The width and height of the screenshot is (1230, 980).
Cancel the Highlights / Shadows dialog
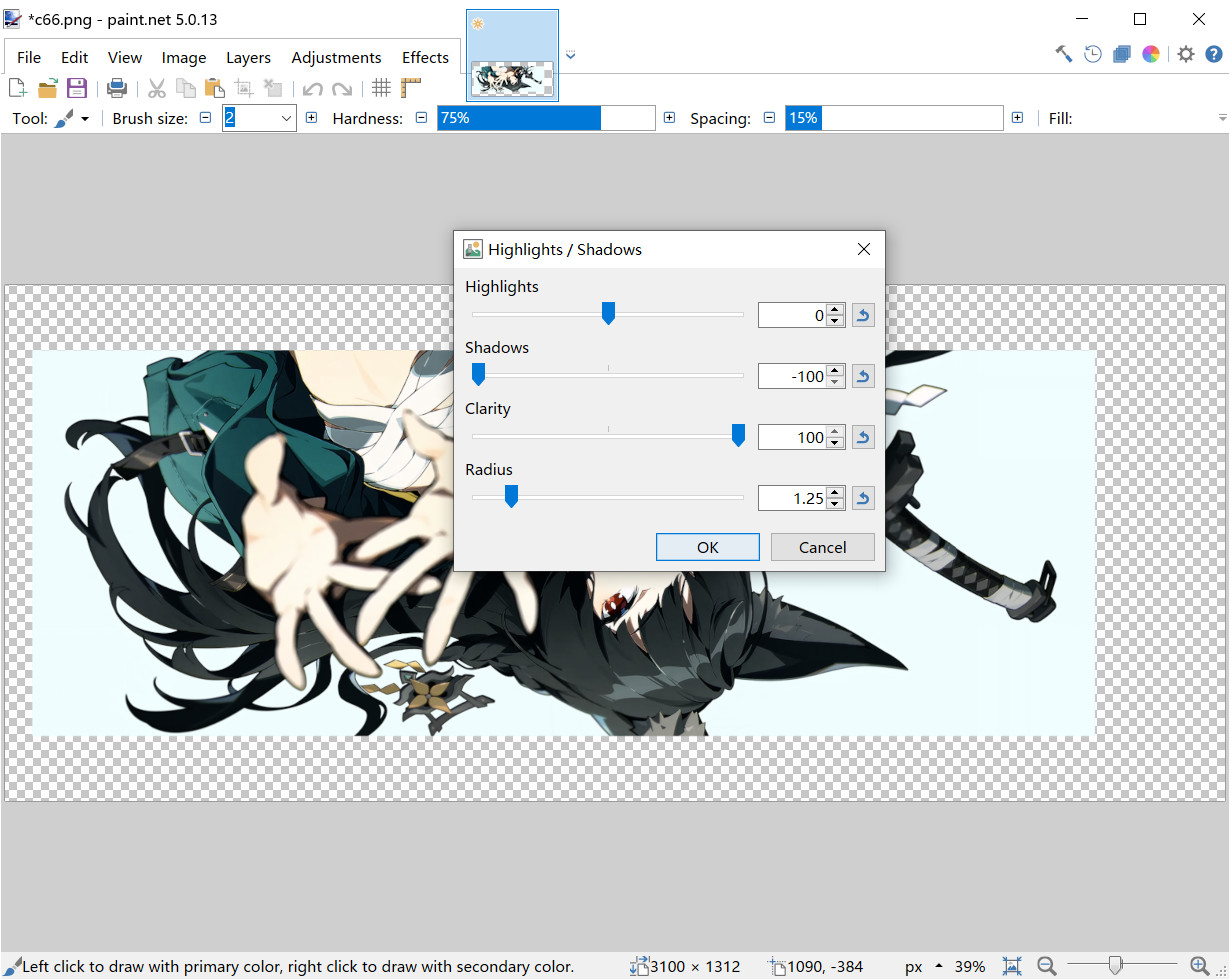coord(822,547)
